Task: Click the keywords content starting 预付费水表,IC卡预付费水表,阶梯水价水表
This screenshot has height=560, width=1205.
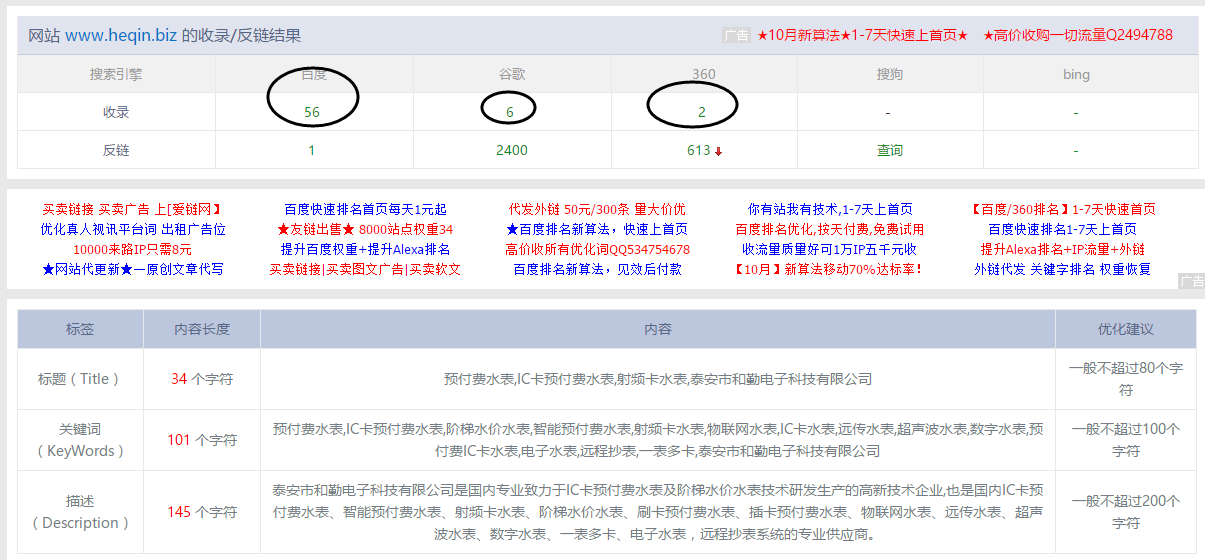Action: 658,440
